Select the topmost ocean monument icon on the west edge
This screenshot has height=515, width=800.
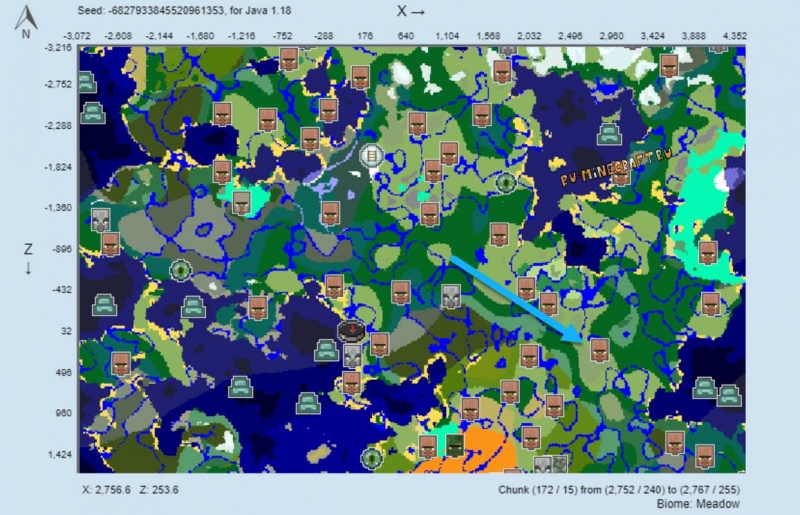(x=87, y=83)
